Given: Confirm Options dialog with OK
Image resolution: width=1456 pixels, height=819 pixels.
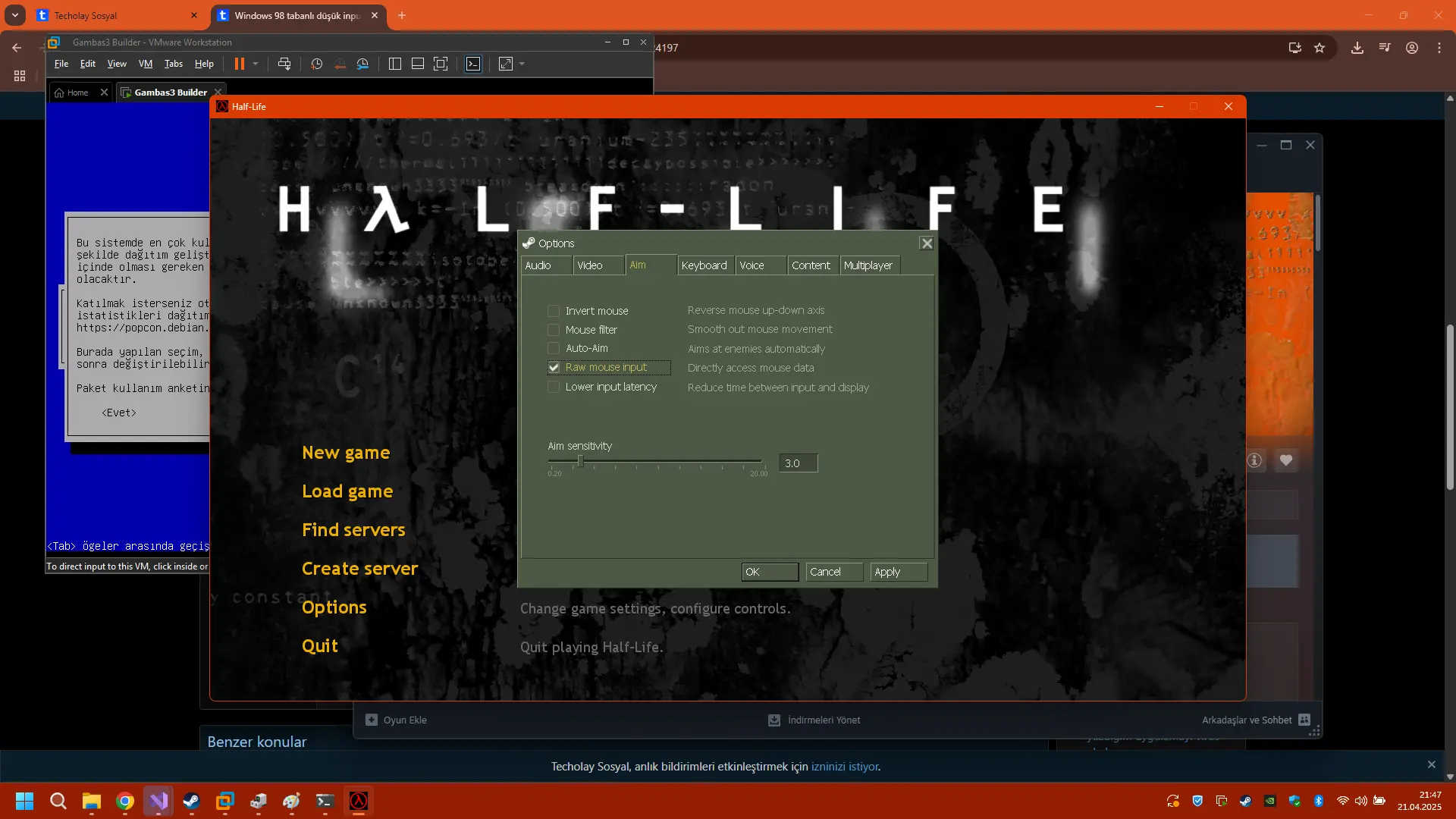Looking at the screenshot, I should pyautogui.click(x=770, y=572).
